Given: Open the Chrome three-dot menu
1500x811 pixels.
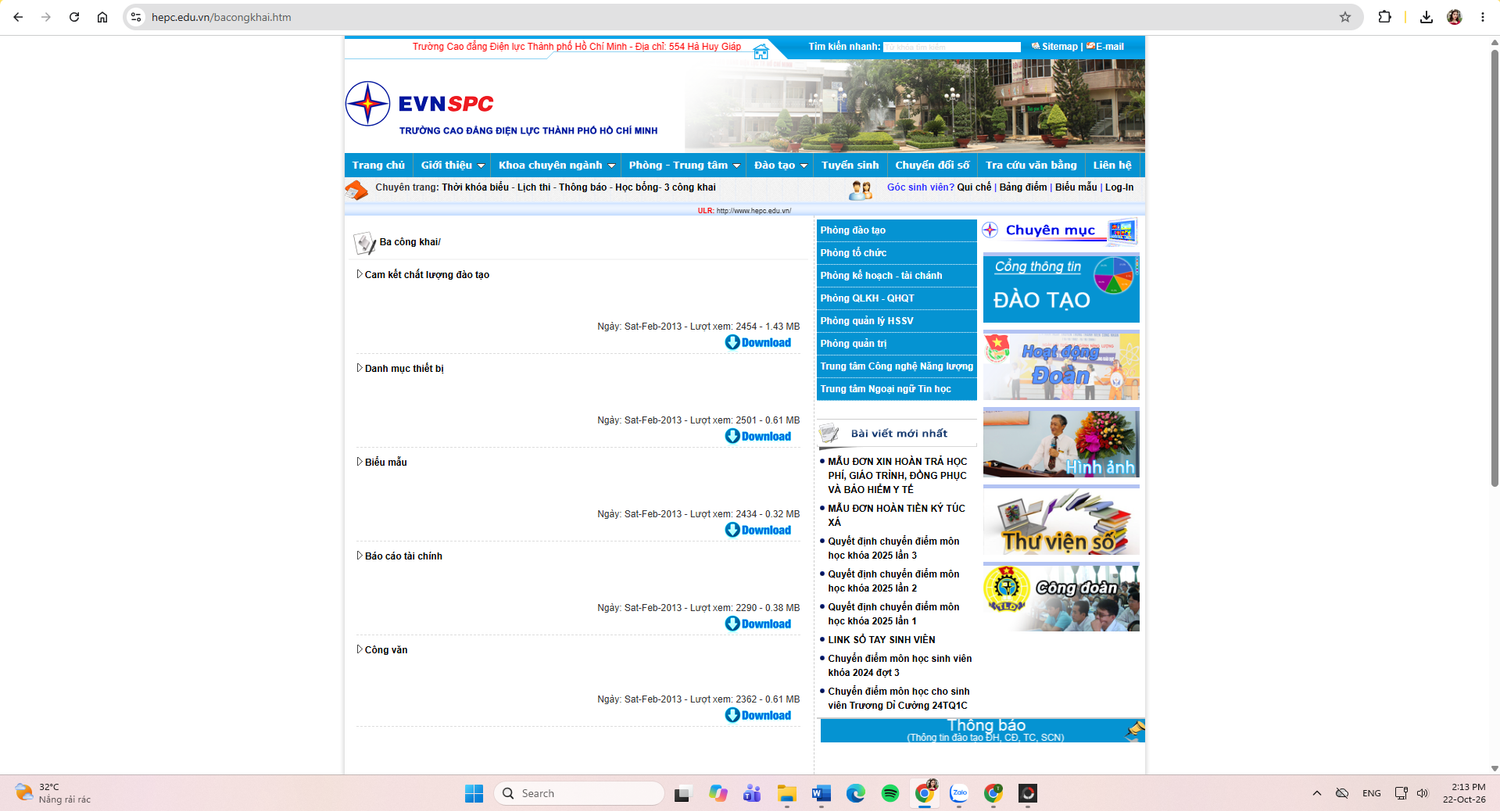Looking at the screenshot, I should (1482, 17).
